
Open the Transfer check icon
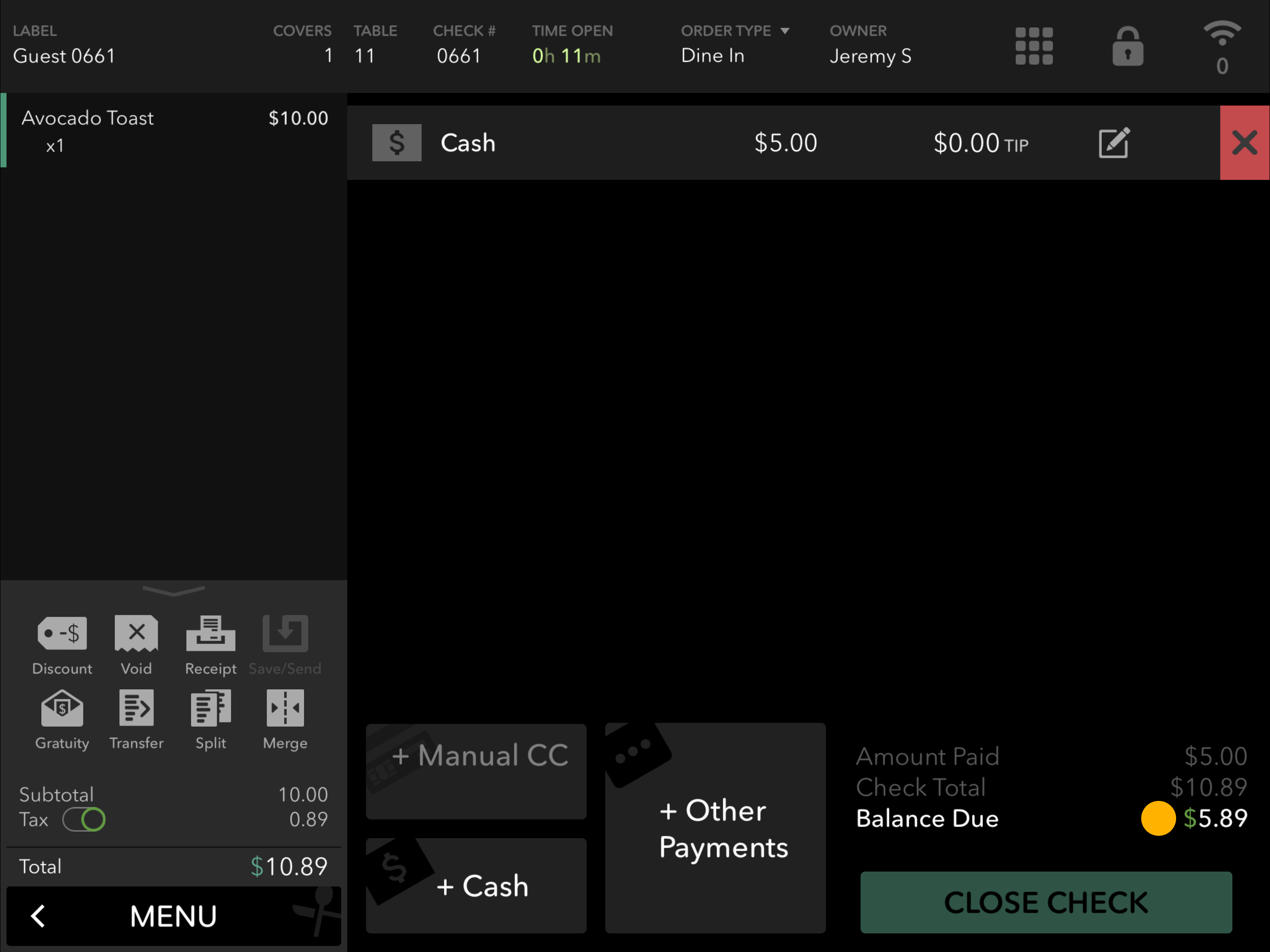136,708
